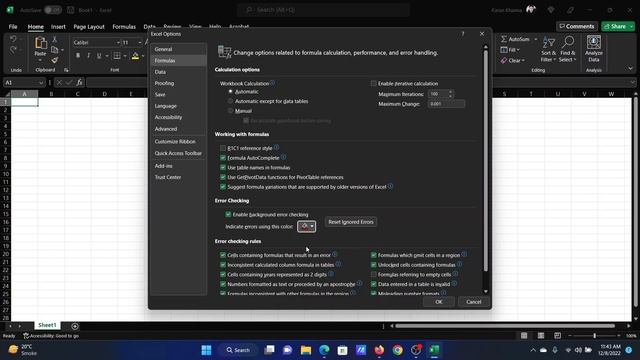
Task: Open Comments pane button
Action: point(577,27)
